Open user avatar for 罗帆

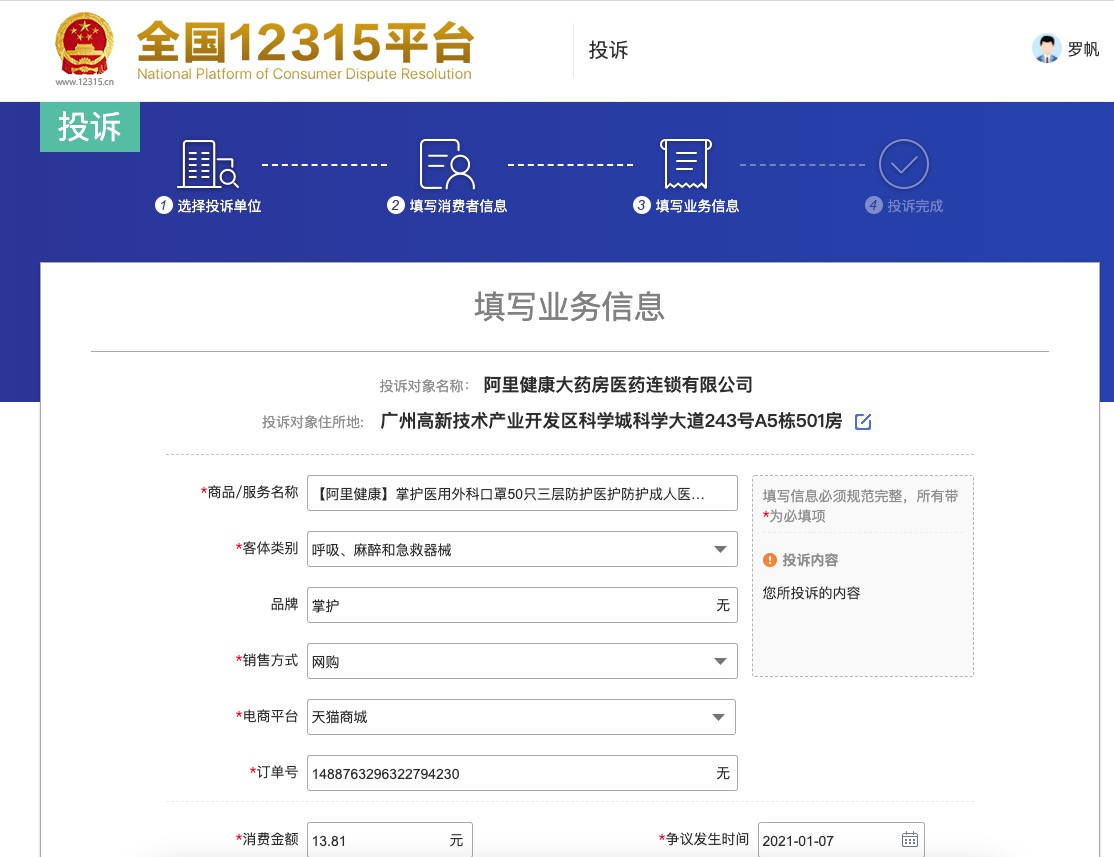pos(1047,48)
